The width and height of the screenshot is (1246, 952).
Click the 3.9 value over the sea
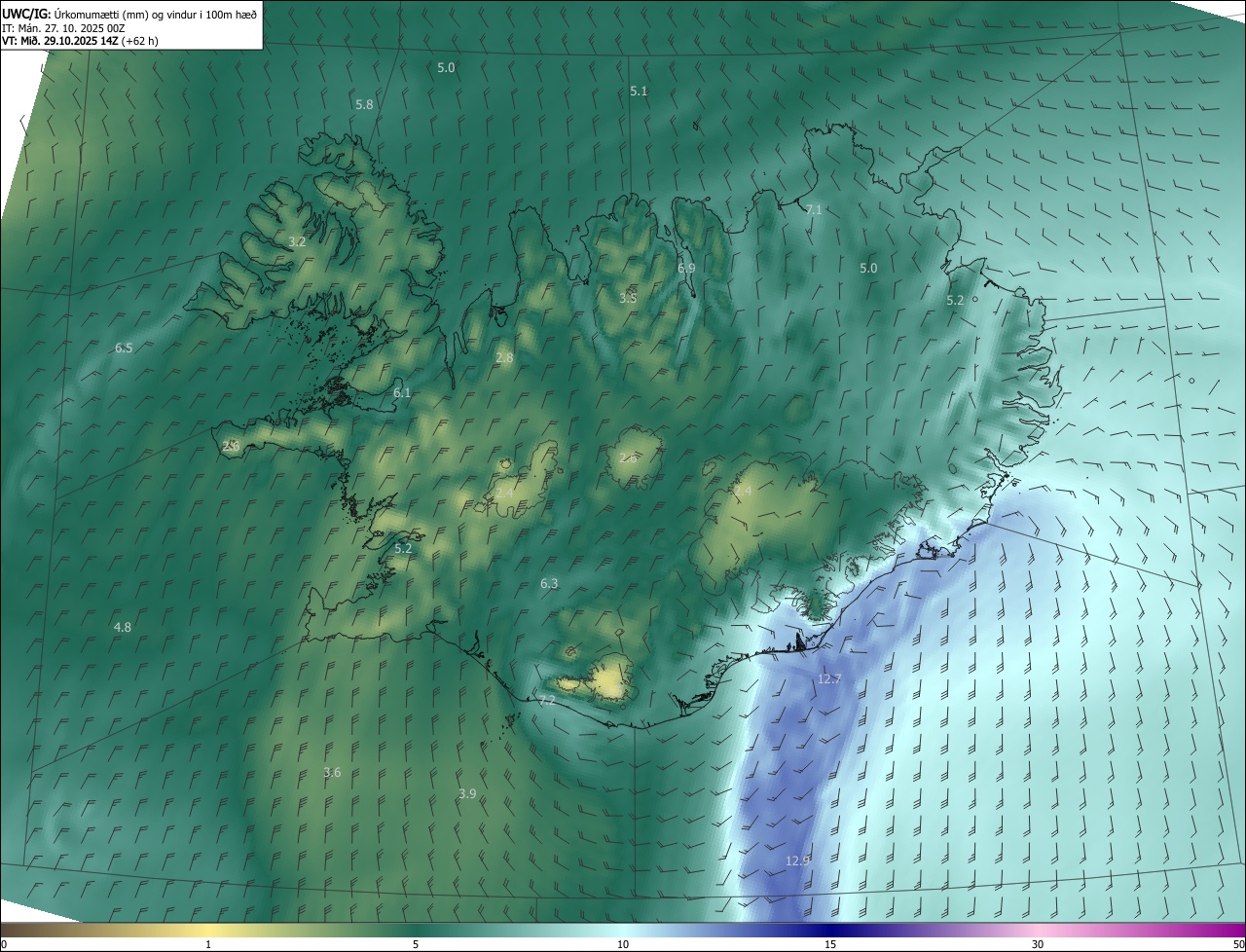[467, 793]
